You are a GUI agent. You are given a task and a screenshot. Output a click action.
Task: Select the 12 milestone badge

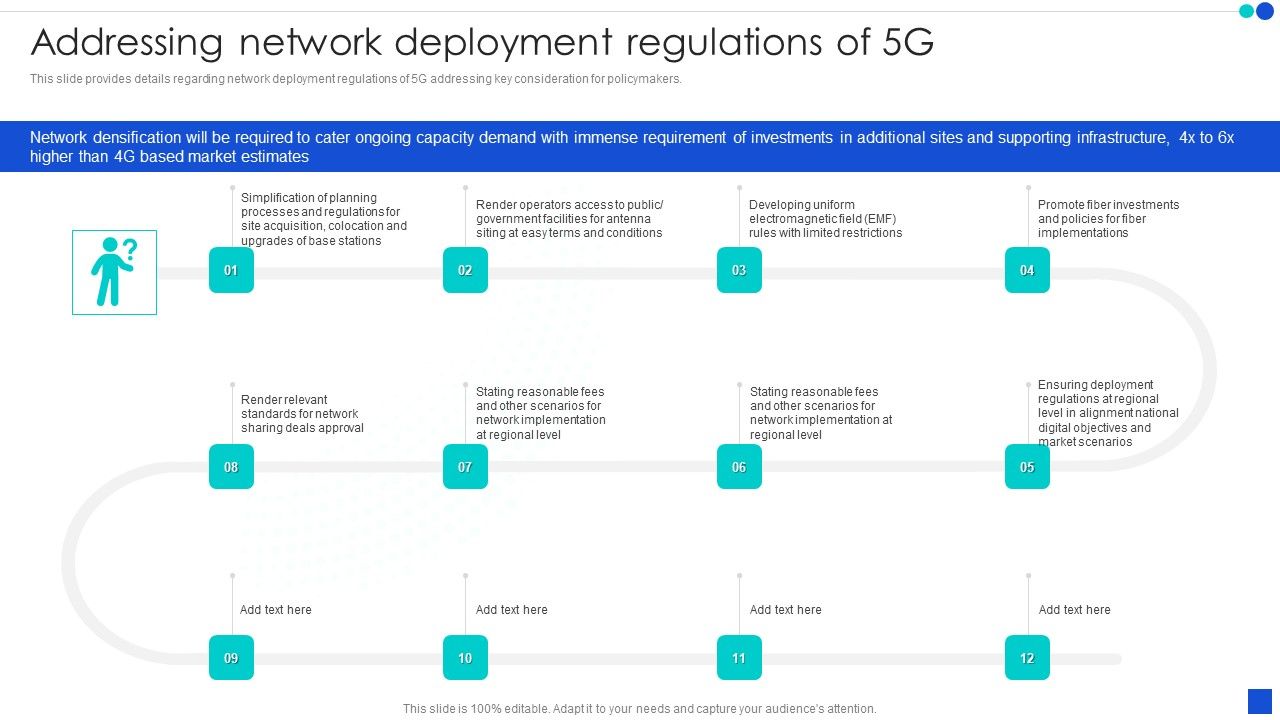click(x=1026, y=658)
